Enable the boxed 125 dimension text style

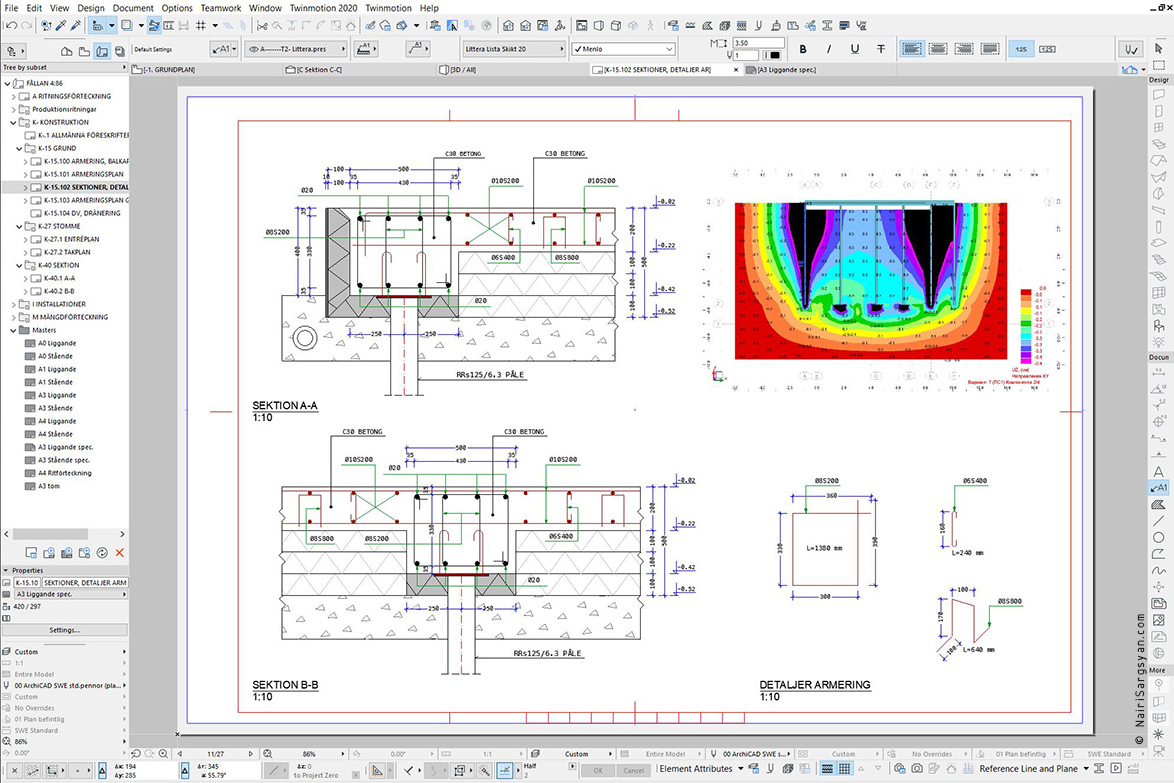(1047, 49)
